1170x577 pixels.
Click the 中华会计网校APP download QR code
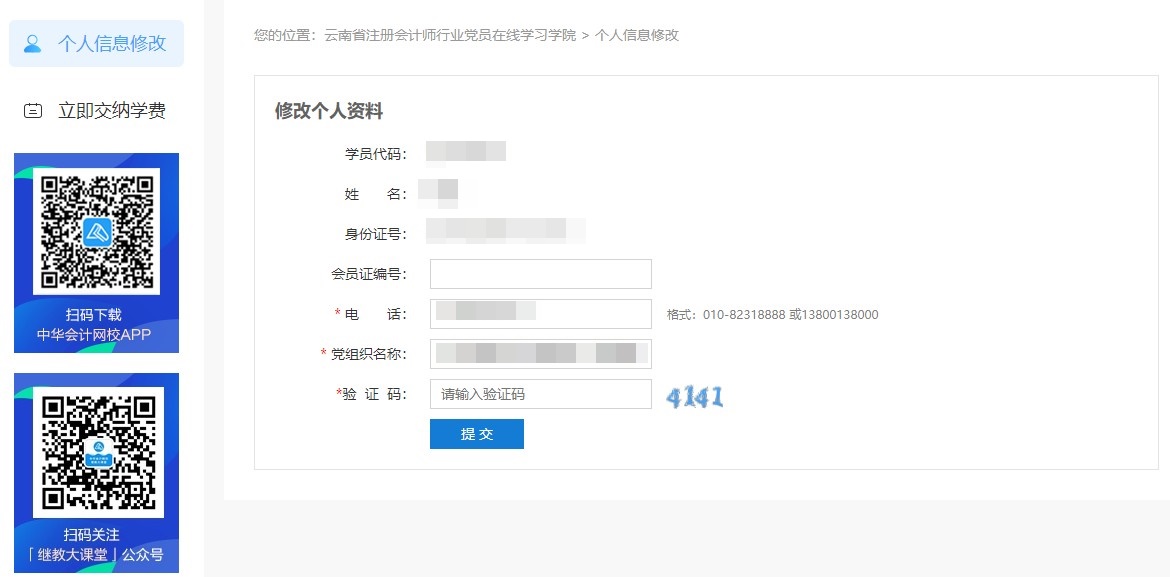pos(96,232)
